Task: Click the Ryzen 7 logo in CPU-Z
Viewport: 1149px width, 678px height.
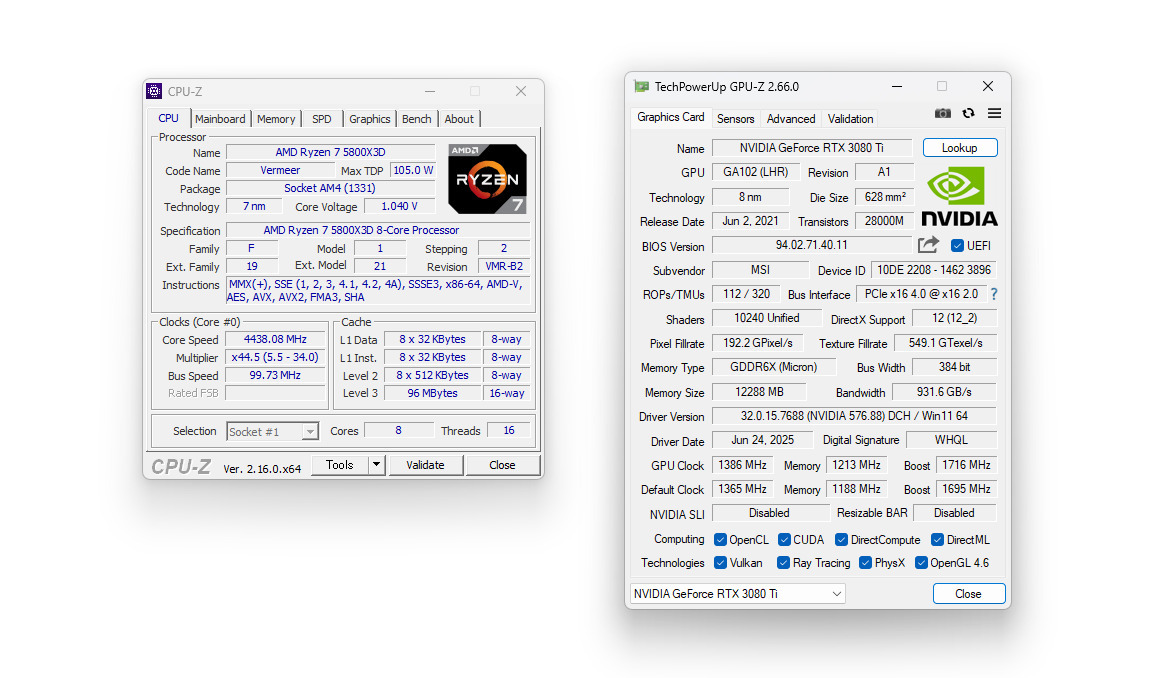Action: click(x=487, y=179)
